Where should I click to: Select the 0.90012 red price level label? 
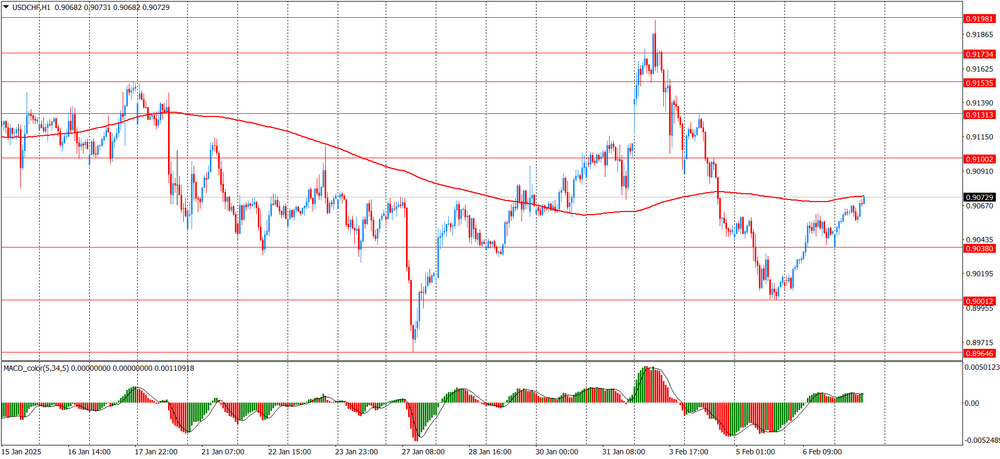(981, 301)
